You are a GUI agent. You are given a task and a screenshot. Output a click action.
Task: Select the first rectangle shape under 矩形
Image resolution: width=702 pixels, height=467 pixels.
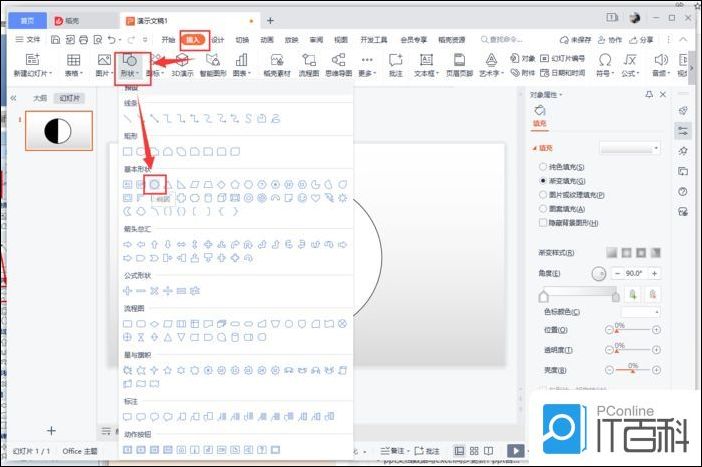tap(128, 152)
